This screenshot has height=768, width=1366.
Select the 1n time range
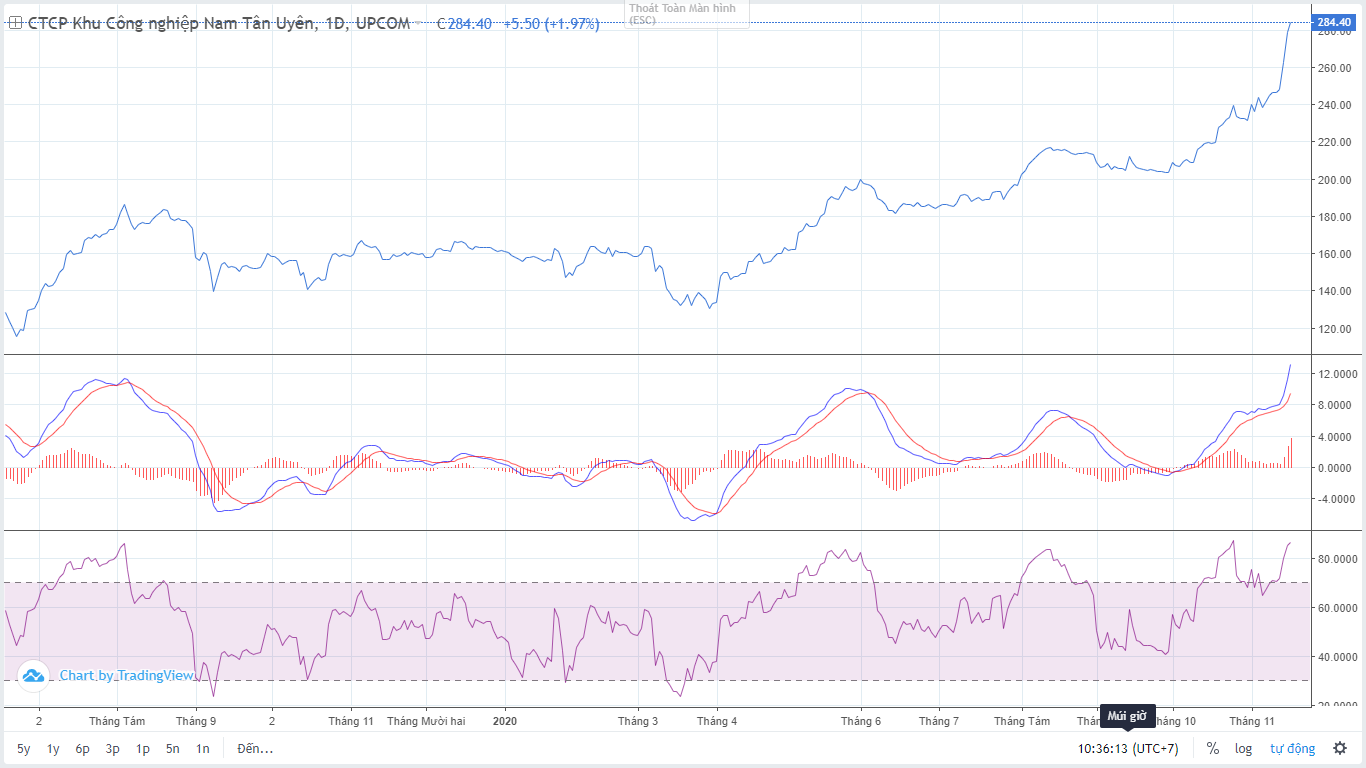(202, 748)
